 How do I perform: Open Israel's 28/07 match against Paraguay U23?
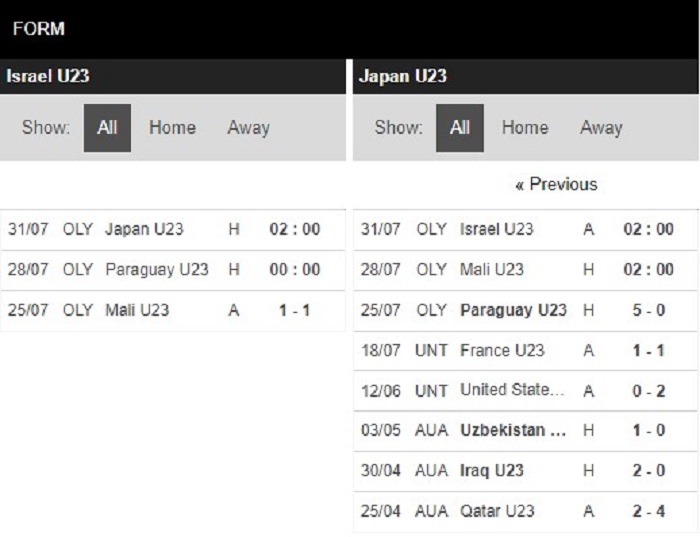[173, 270]
